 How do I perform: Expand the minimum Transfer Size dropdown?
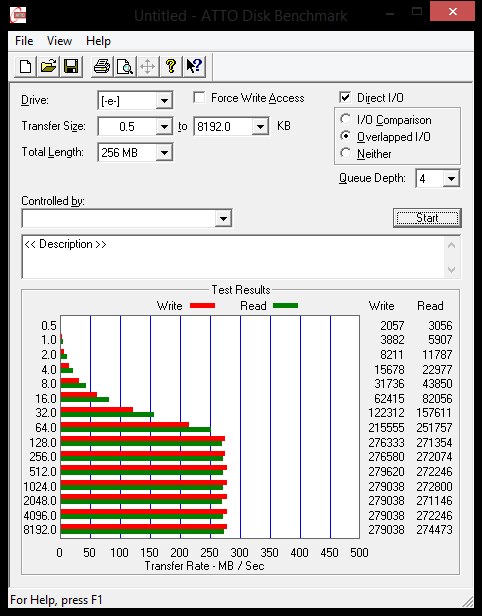pyautogui.click(x=164, y=126)
